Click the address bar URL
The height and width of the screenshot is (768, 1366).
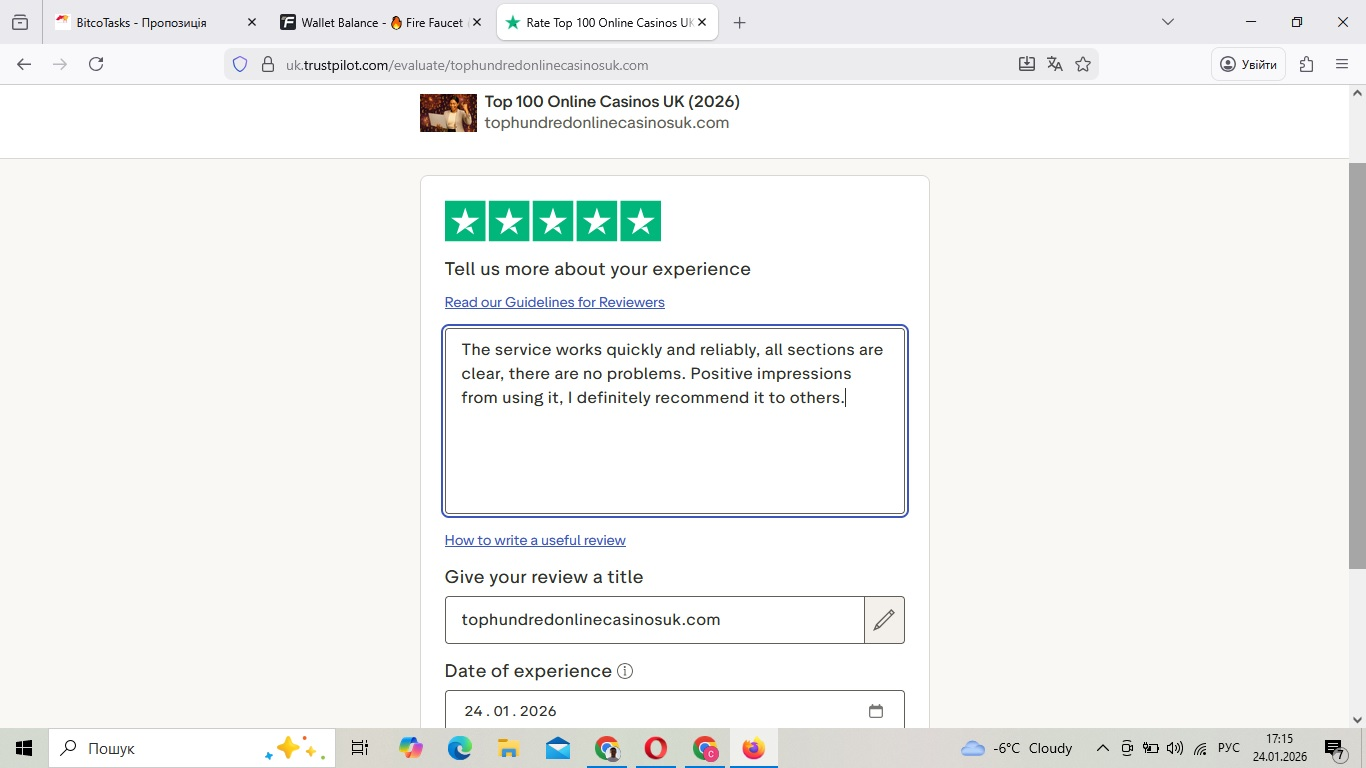(x=467, y=65)
